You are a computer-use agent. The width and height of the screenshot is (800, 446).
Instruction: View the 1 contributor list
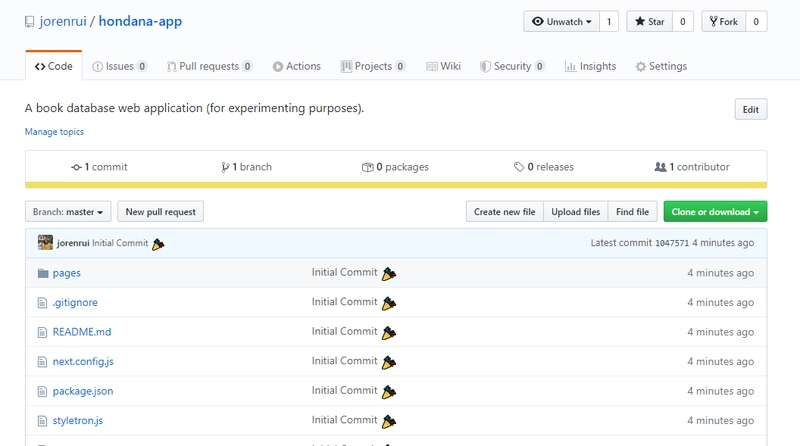coord(692,167)
